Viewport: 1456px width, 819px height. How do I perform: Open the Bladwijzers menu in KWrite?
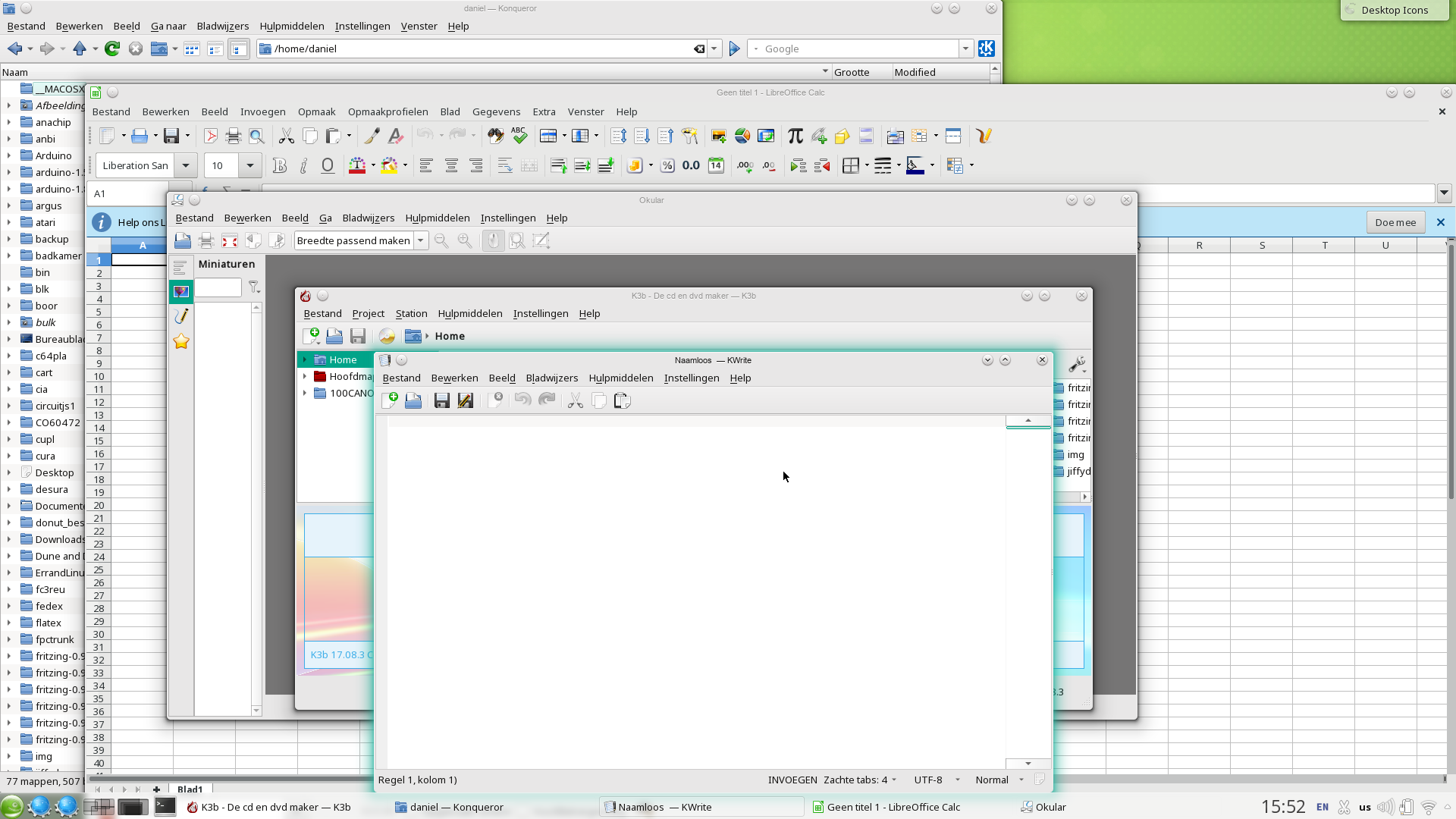point(552,378)
